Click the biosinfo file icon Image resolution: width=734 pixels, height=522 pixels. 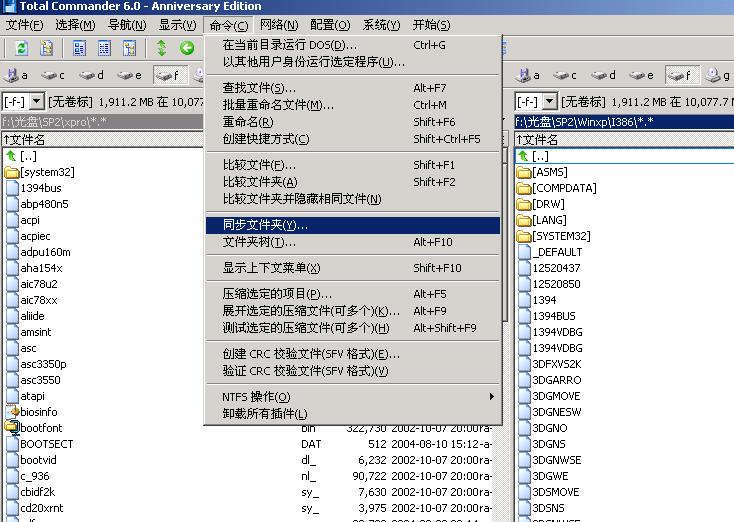[13, 412]
